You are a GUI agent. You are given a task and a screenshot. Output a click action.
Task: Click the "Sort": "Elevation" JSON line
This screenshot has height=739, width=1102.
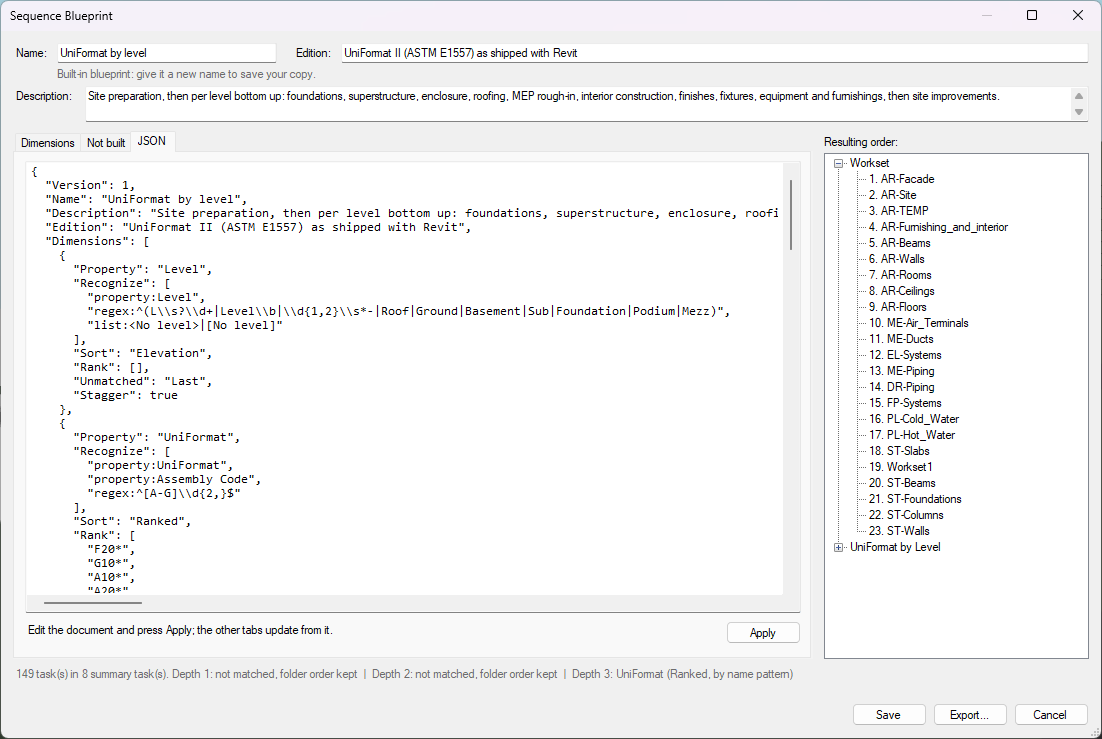[x=143, y=353]
